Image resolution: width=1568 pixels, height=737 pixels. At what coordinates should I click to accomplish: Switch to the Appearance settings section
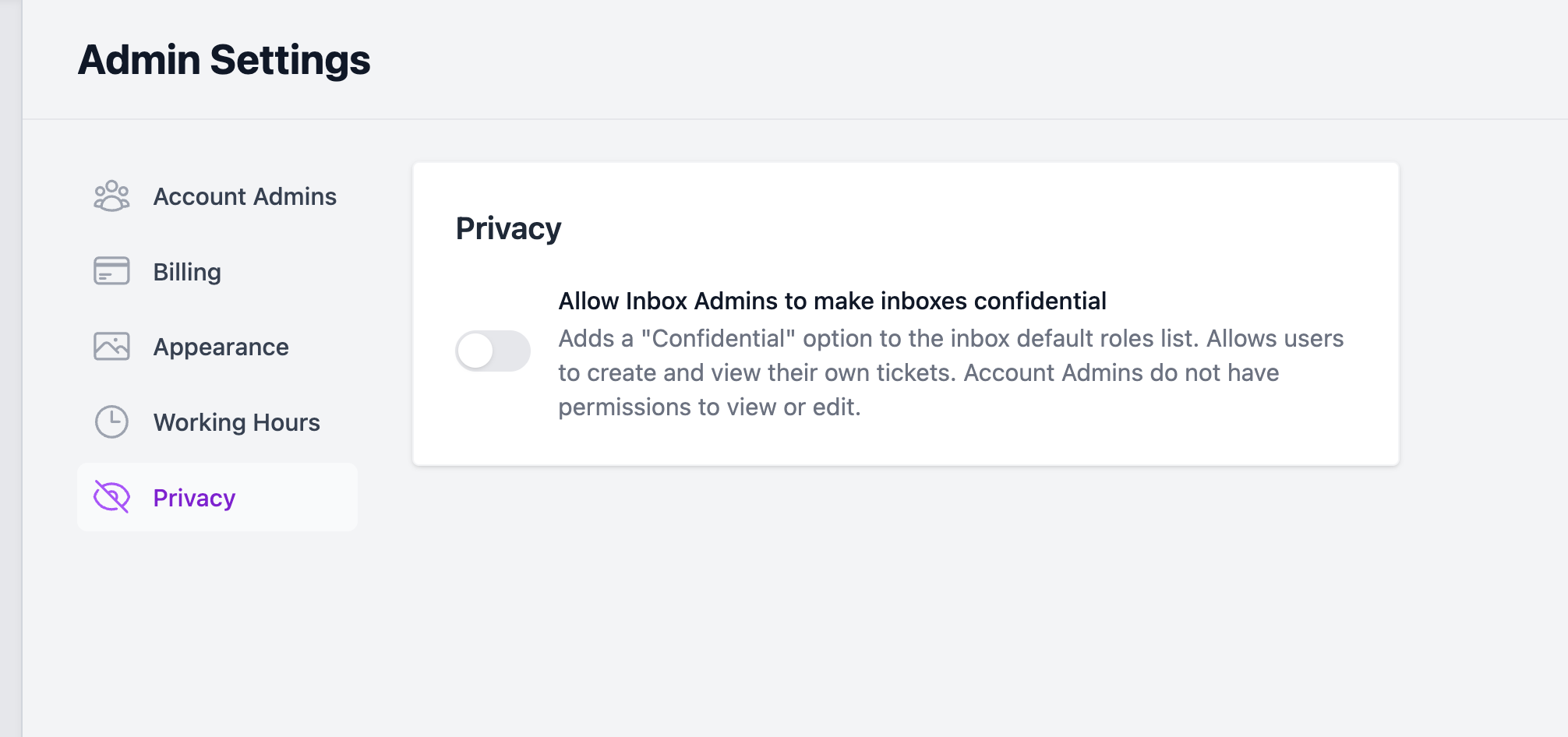[x=221, y=347]
